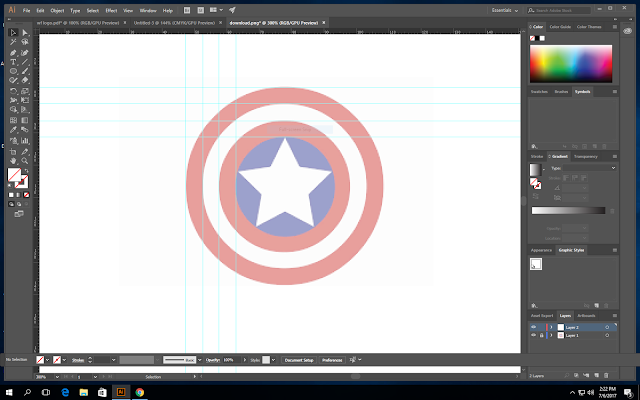
Task: Open Essentials workspace dropdown
Action: [504, 10]
